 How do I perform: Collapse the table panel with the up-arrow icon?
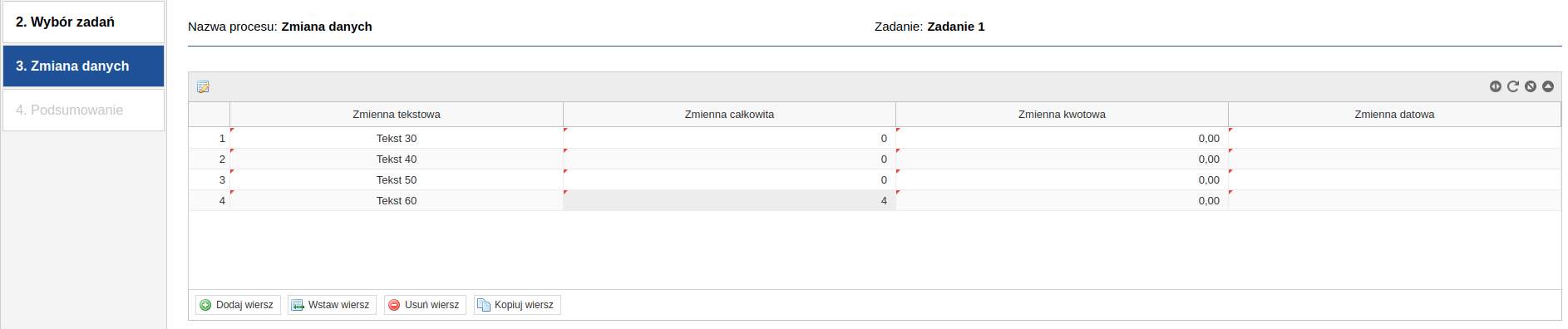click(1547, 86)
